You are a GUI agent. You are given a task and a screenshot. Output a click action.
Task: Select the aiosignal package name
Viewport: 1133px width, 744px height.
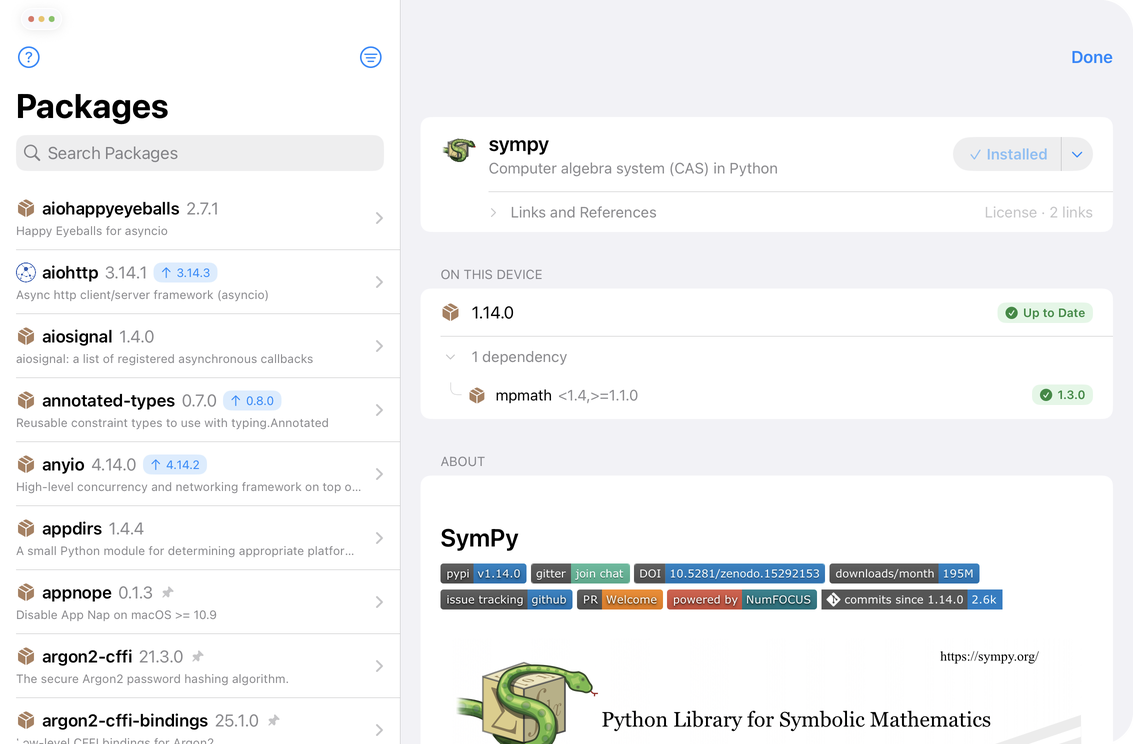coord(77,337)
